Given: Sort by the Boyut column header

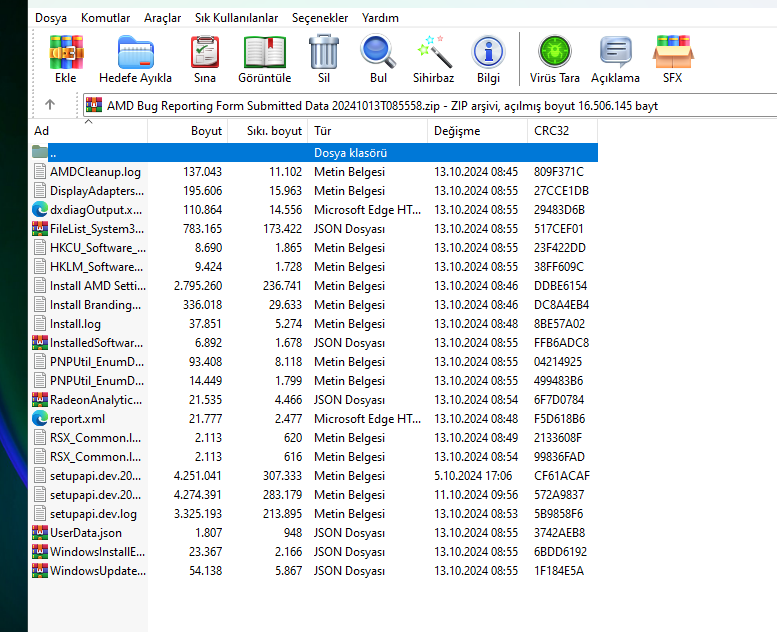Looking at the screenshot, I should tap(188, 131).
